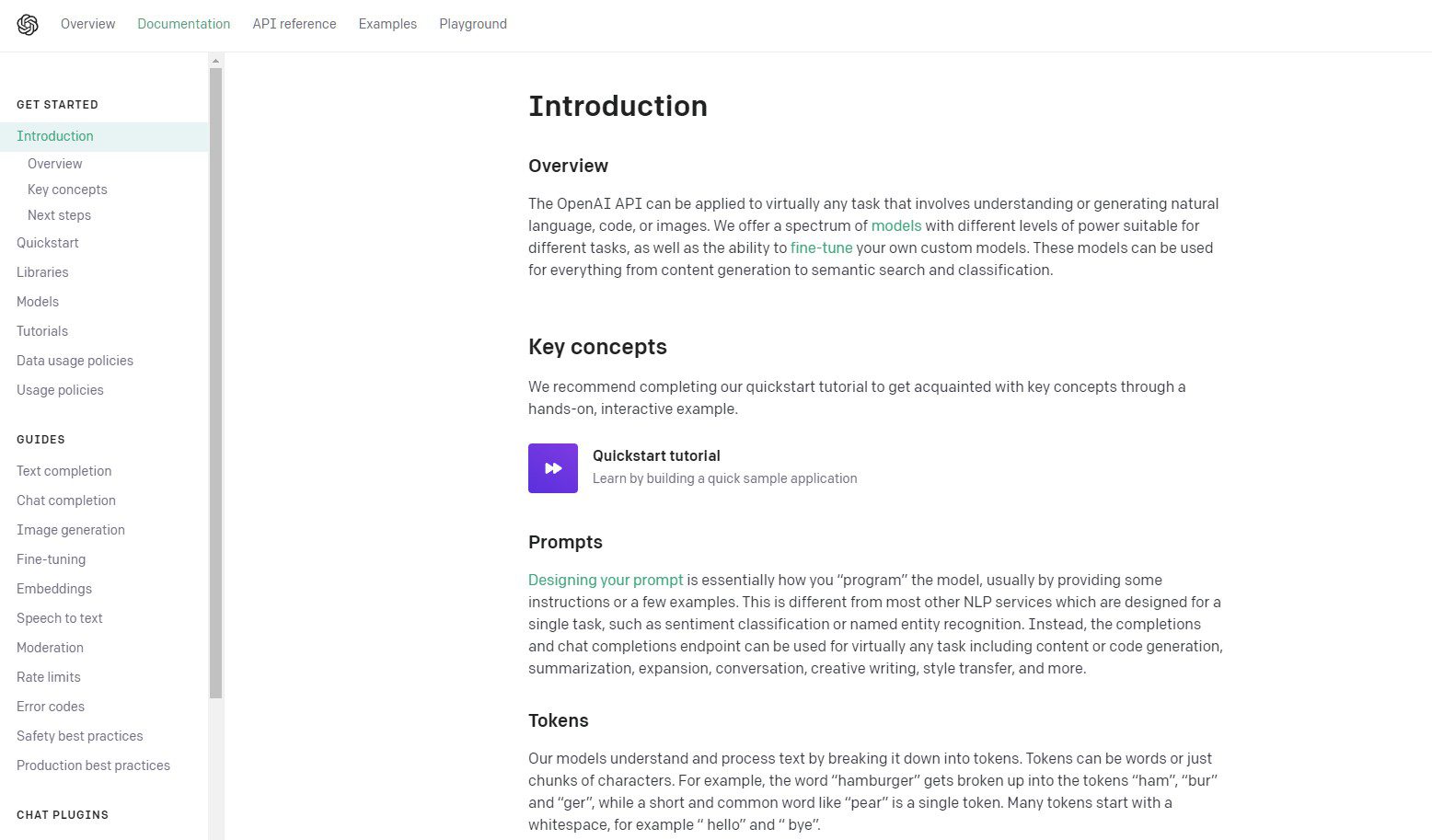Screen dimensions: 1432x840
Task: Open Quickstart in the sidebar
Action: click(48, 243)
